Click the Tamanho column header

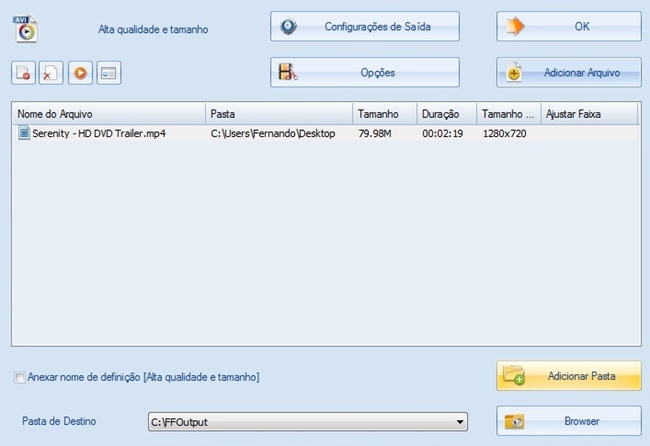[x=385, y=114]
